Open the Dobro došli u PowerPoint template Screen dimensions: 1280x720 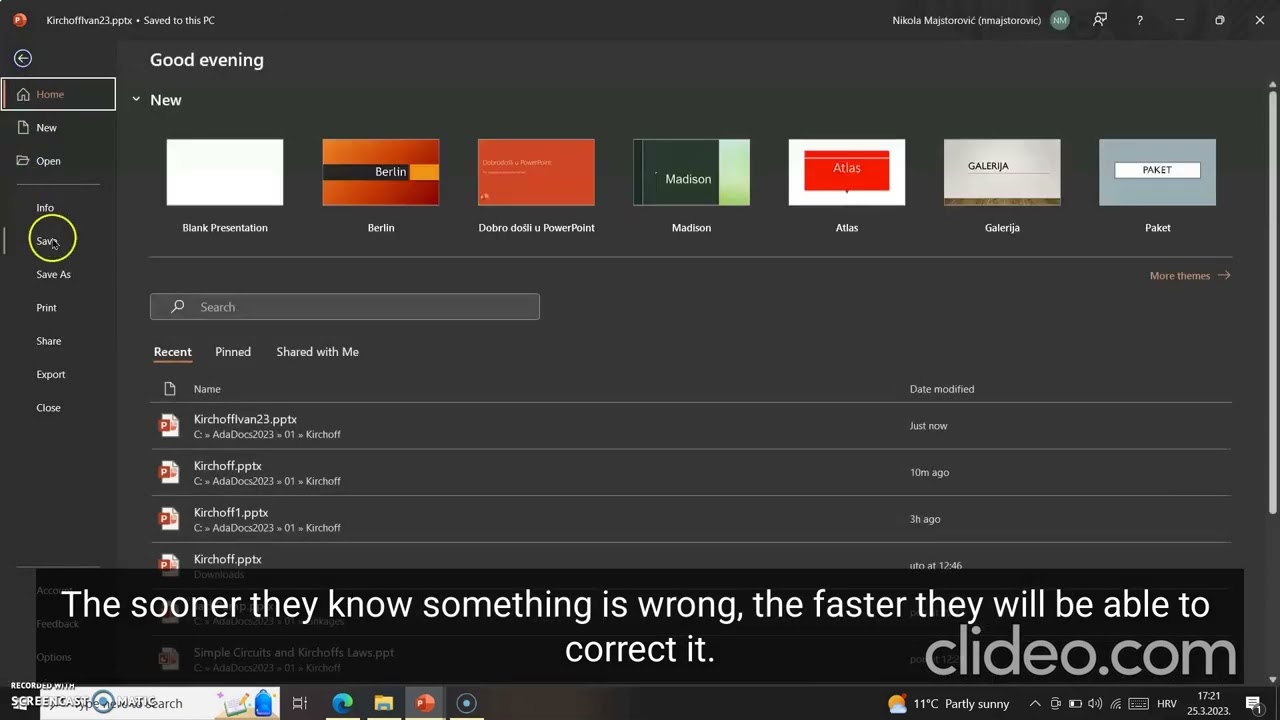tap(536, 172)
